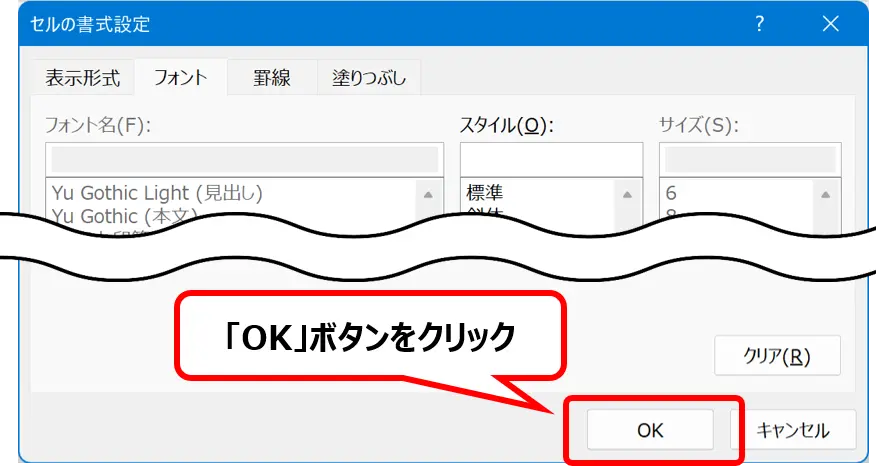This screenshot has width=876, height=466.
Task: Select Yu Gothic Light (見出し) font
Action: 157,193
